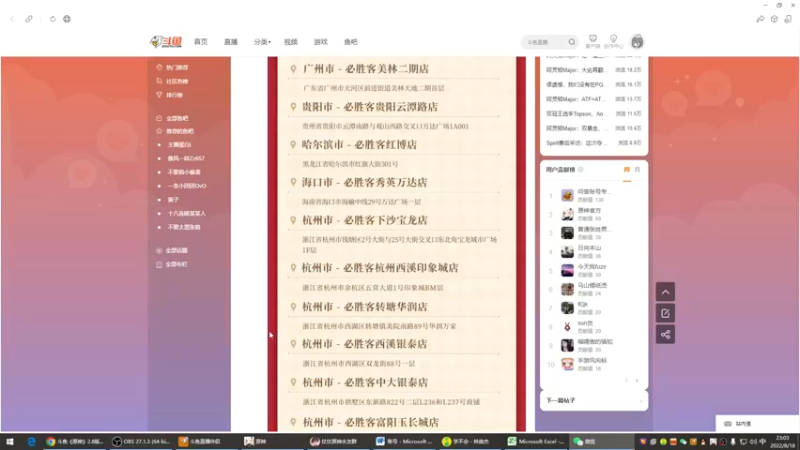Image resolution: width=800 pixels, height=450 pixels.
Task: Open the Windows Start menu
Action: [10, 441]
